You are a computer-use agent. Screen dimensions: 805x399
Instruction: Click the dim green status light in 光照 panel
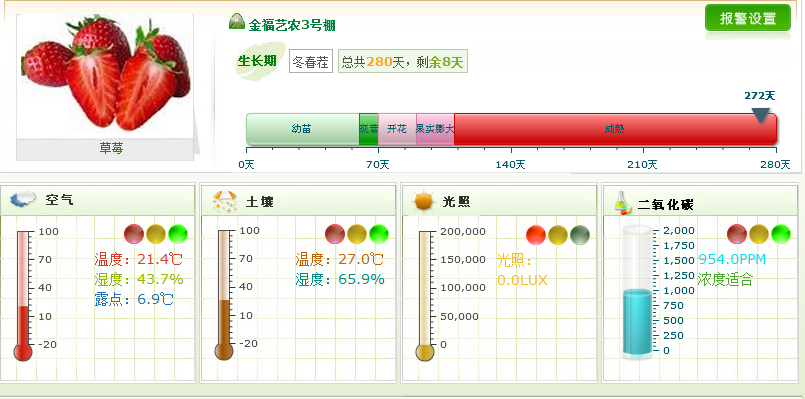pos(580,235)
